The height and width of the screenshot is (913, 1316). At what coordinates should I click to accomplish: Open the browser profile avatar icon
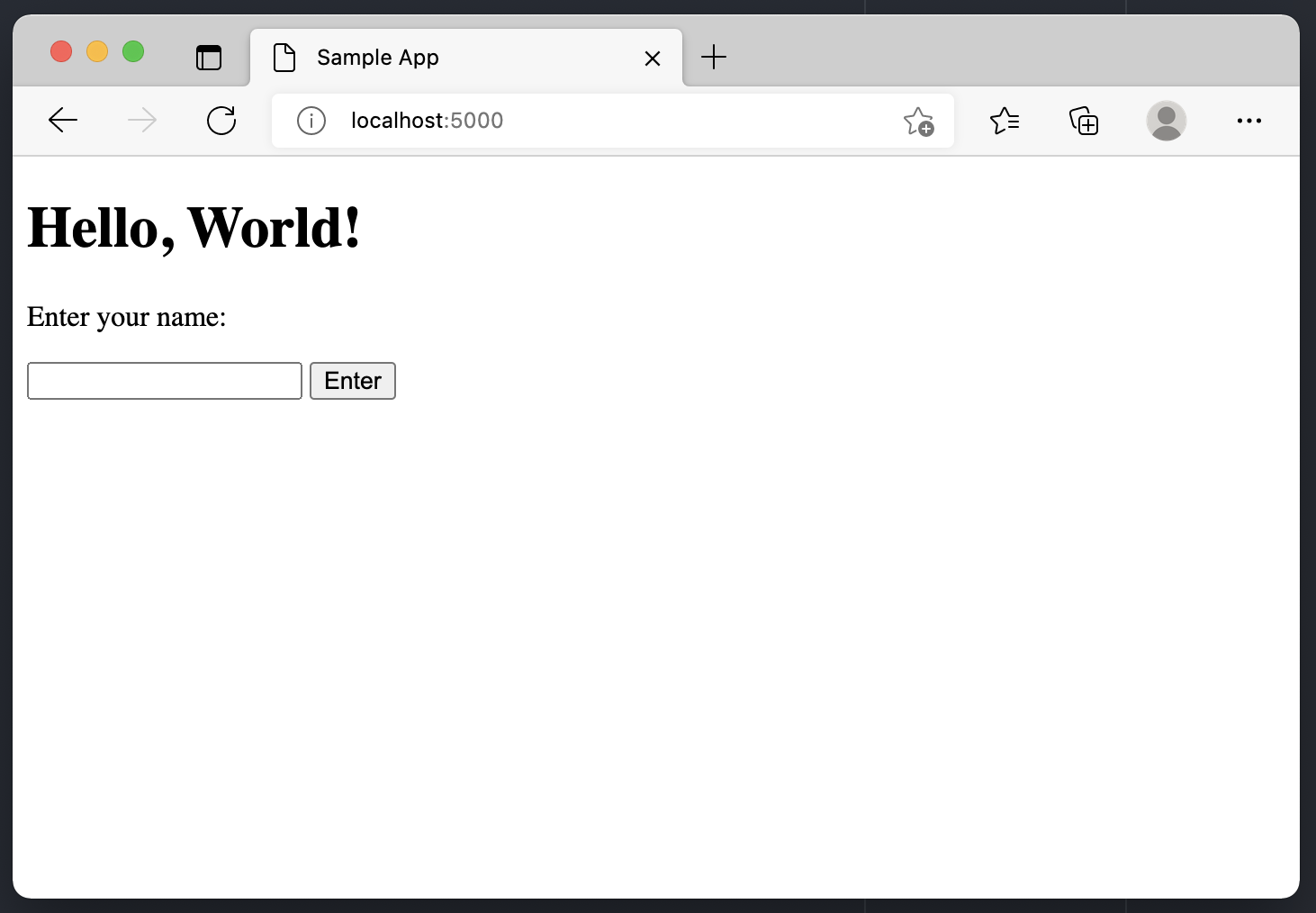tap(1166, 120)
